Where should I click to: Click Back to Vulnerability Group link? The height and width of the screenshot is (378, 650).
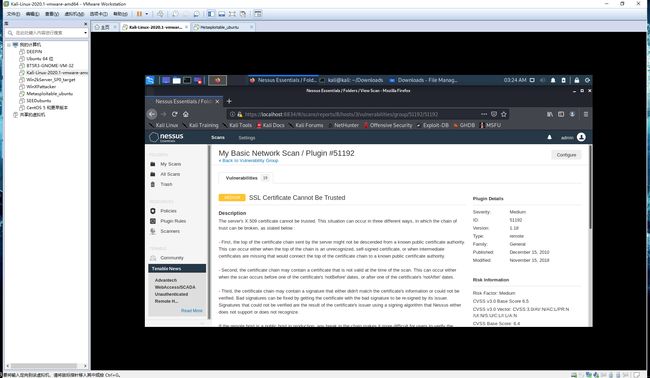pyautogui.click(x=248, y=160)
